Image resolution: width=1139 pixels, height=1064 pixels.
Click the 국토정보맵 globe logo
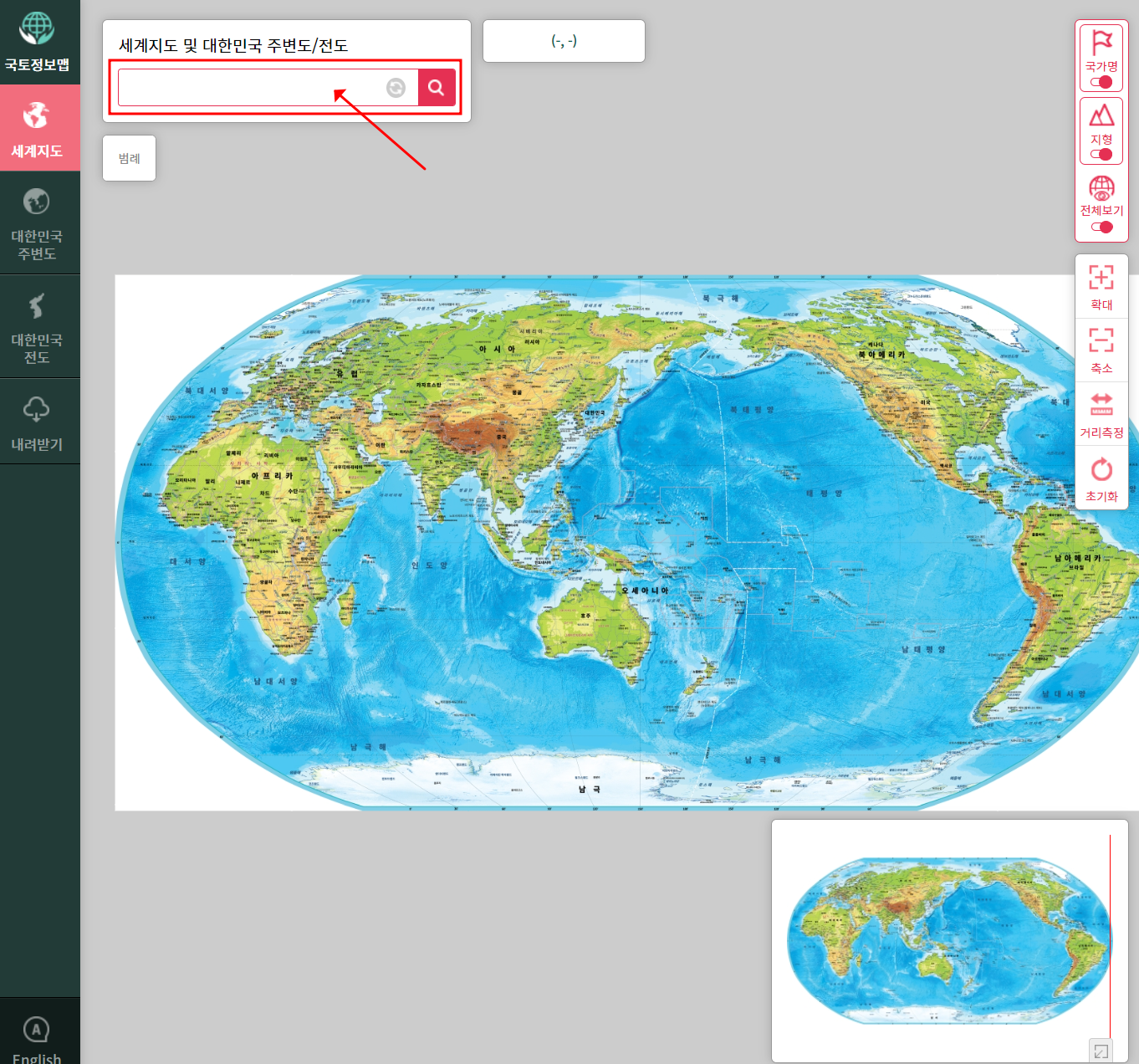[x=37, y=28]
